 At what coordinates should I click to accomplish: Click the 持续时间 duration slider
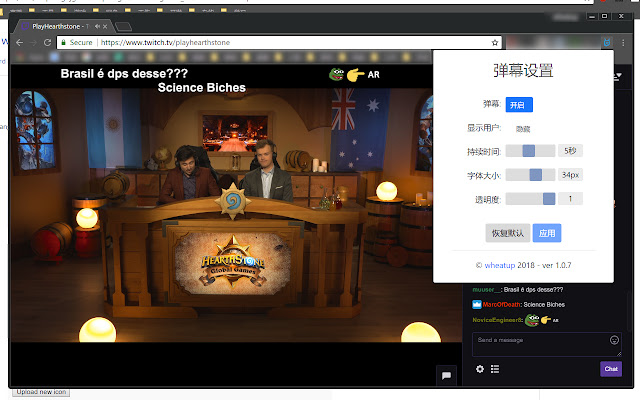click(530, 151)
